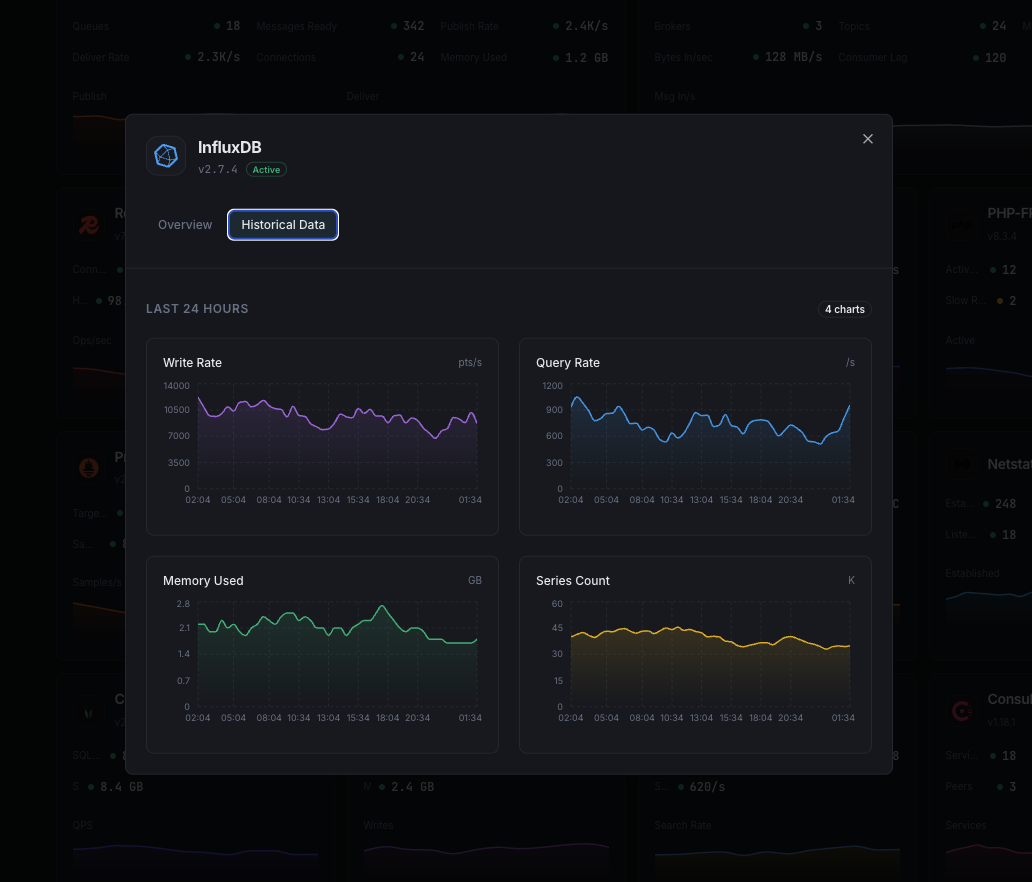Open the Consul service icon
Screen dimensions: 1032x882
point(961,711)
